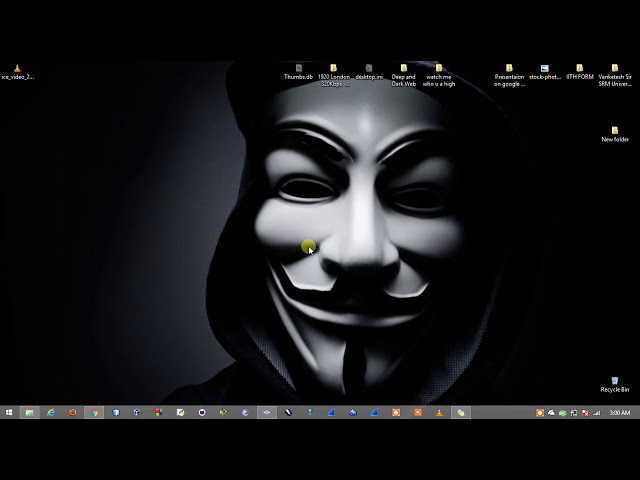Select the 1920 London folder
Viewport: 640px width, 480px height.
333,76
